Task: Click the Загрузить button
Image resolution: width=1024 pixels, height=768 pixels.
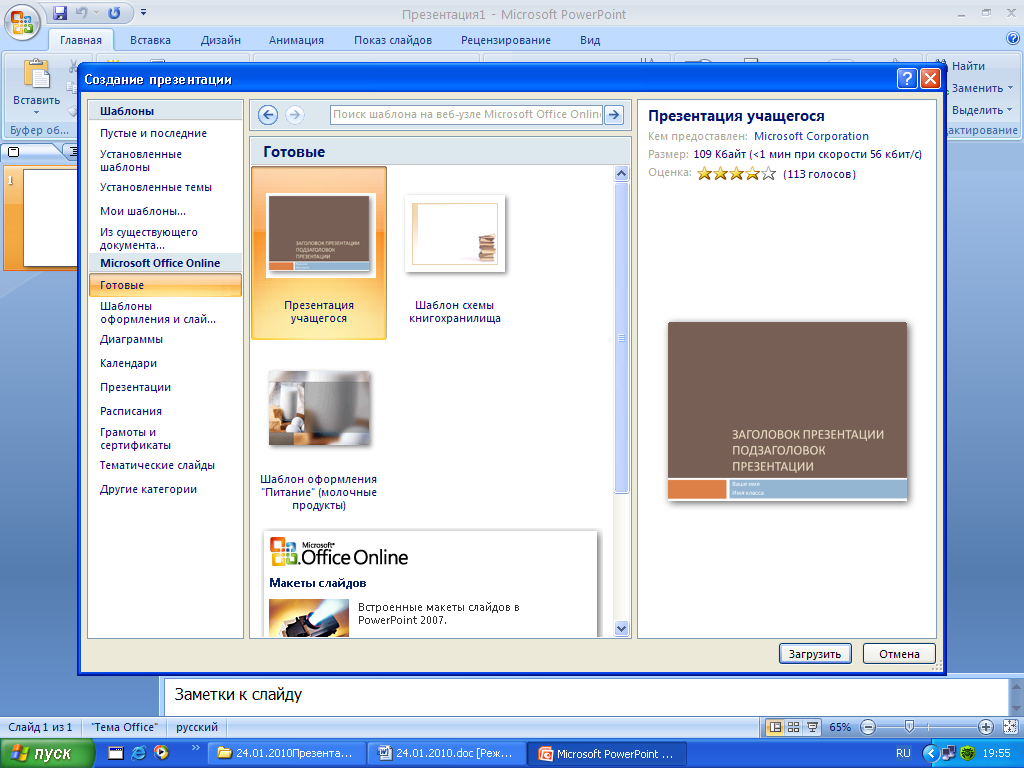Action: pyautogui.click(x=815, y=654)
